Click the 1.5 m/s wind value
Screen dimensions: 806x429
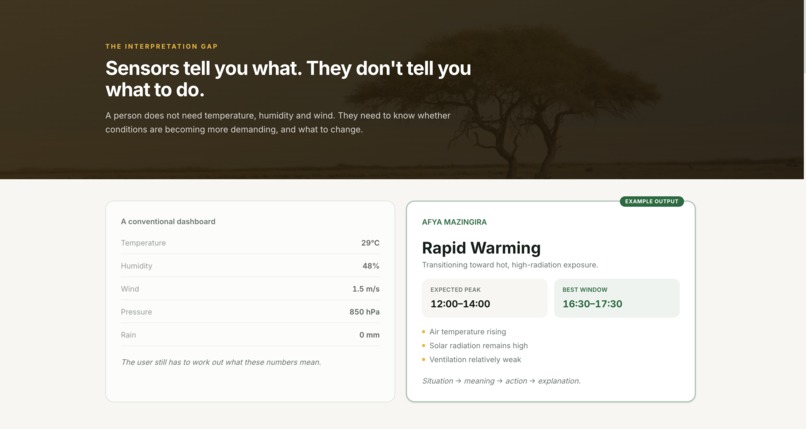coord(366,289)
